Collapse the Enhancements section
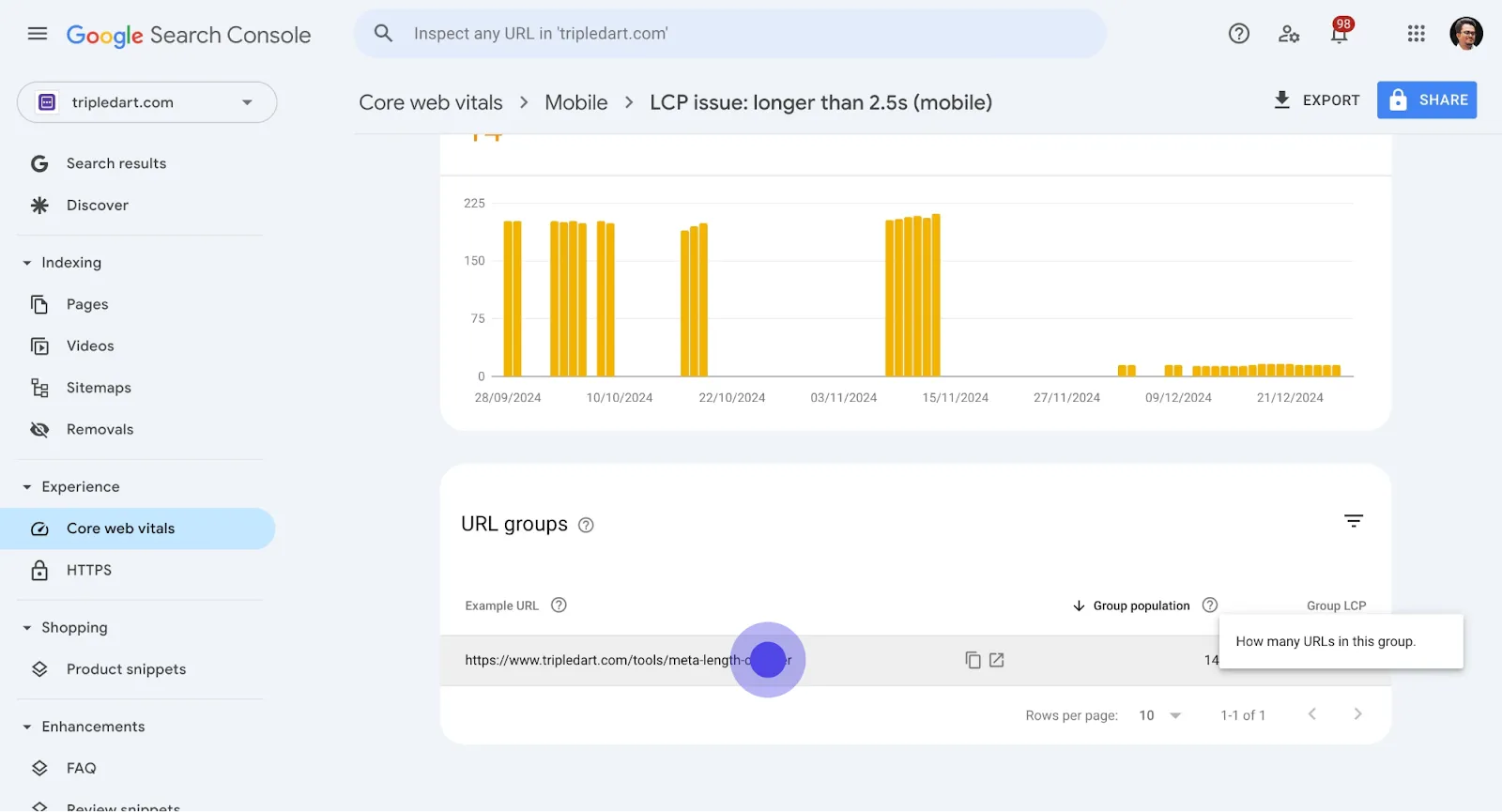Viewport: 1502px width, 812px height. (84, 727)
